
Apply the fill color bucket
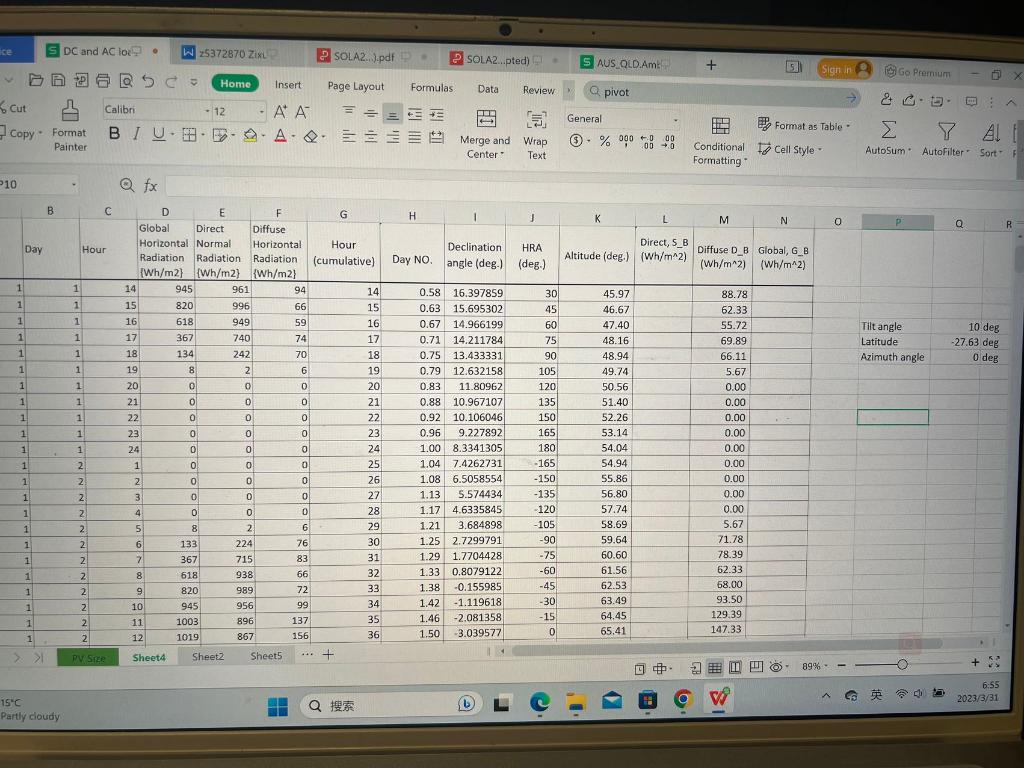click(249, 136)
